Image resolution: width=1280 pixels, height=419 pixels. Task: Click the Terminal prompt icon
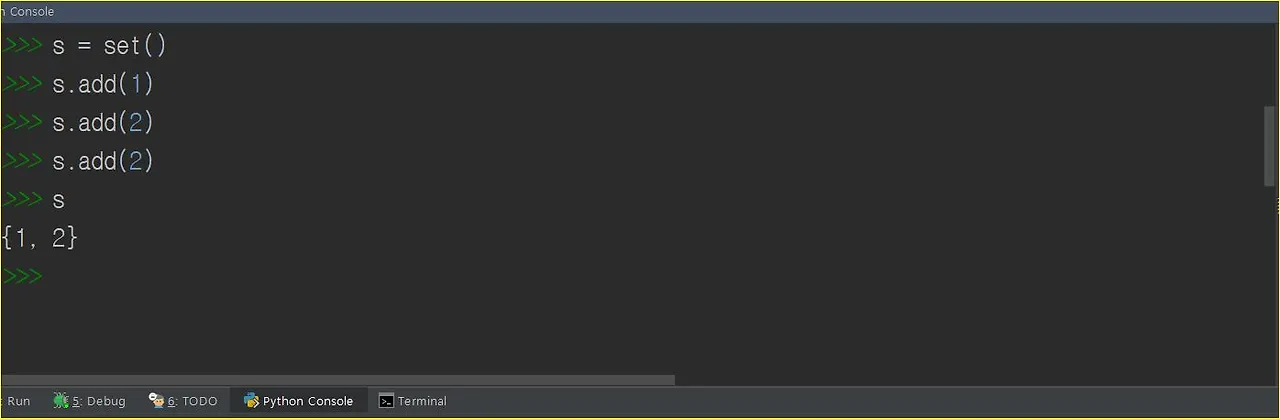(x=386, y=401)
